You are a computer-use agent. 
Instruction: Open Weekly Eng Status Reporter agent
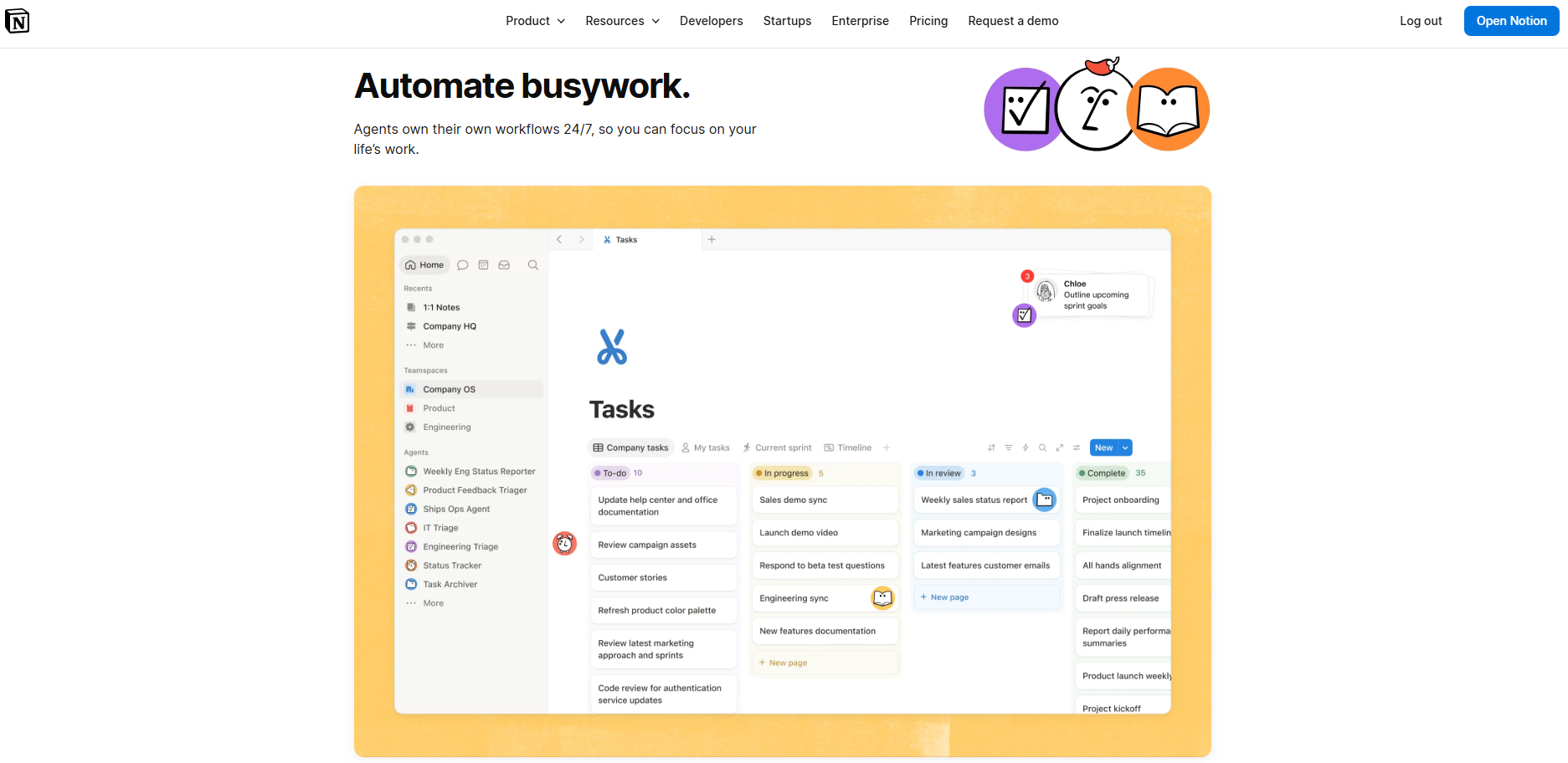(479, 472)
